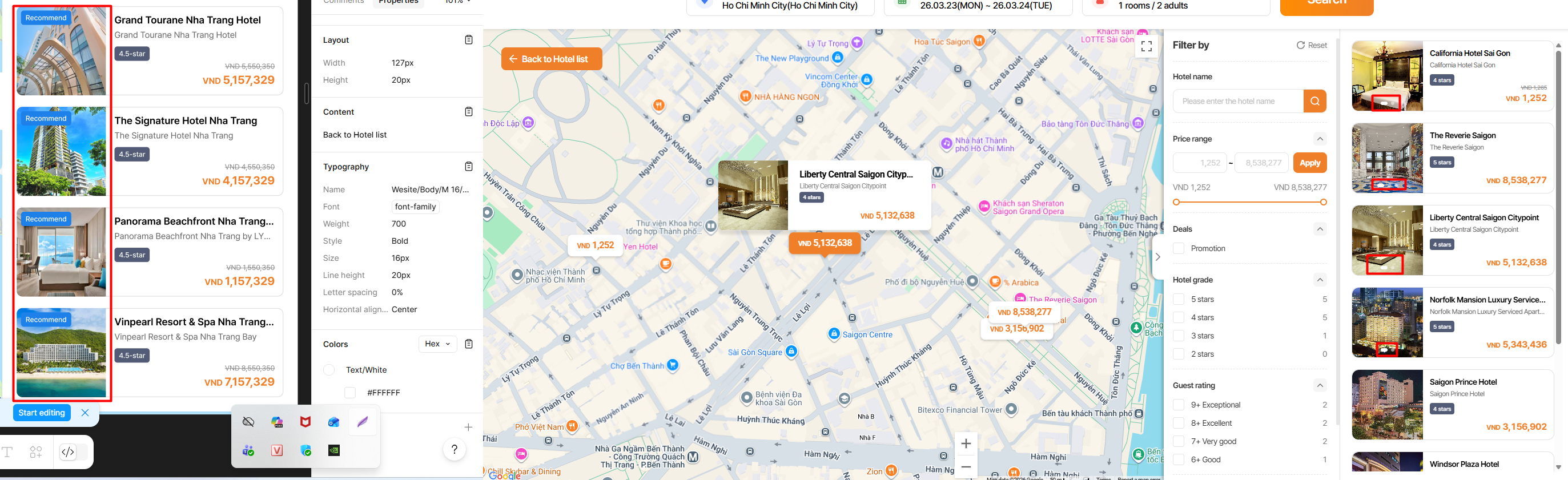Screen dimensions: 1568x480
Task: Collapse the Deals filter section
Action: (1320, 229)
